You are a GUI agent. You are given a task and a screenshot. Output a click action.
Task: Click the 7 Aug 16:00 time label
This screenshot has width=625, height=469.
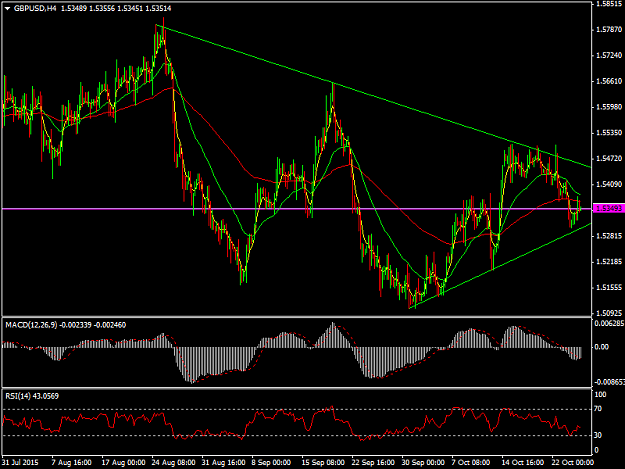71,463
